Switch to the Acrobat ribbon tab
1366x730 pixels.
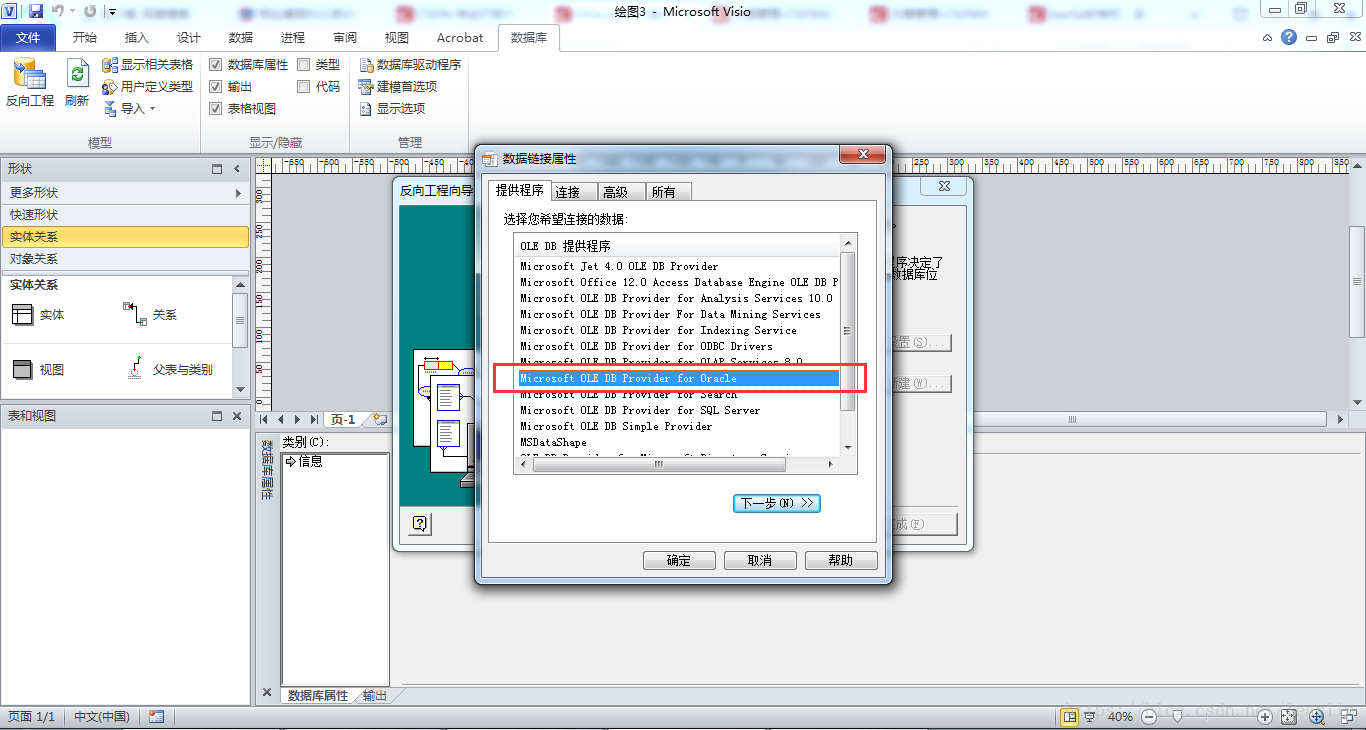[x=460, y=38]
